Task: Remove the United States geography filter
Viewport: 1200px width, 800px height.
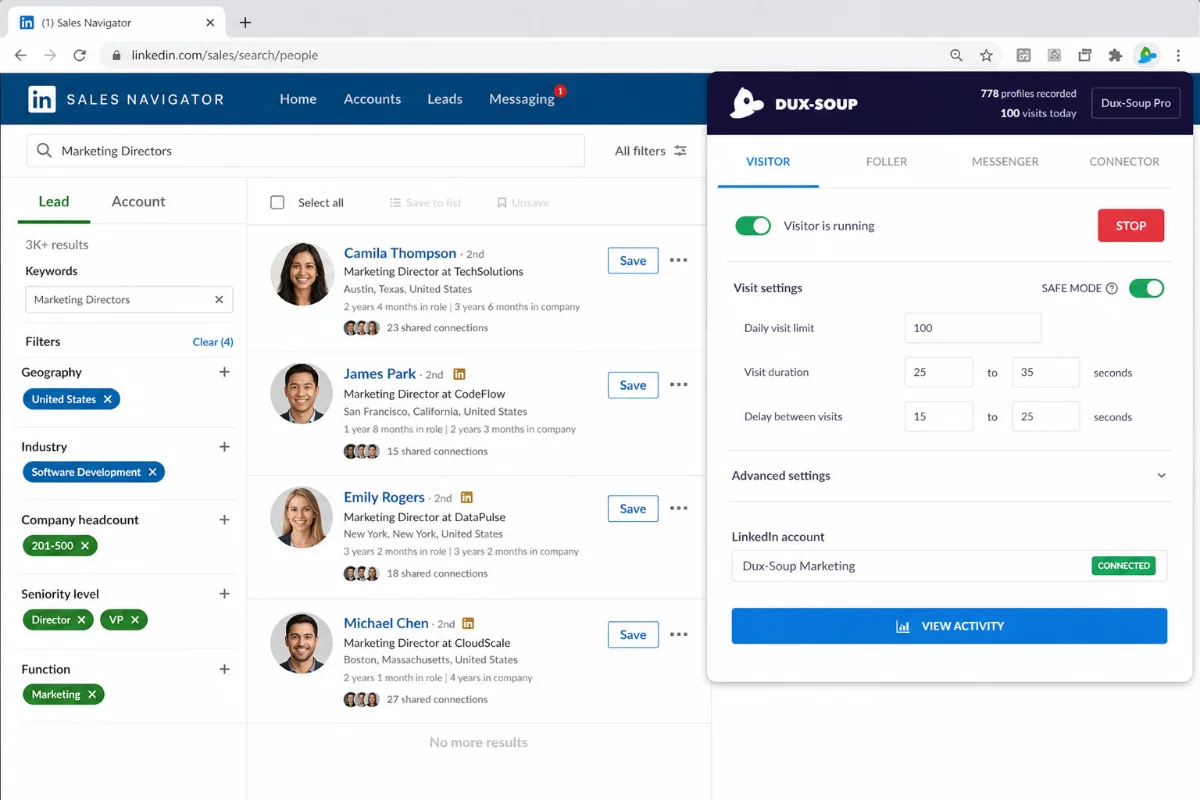Action: tap(107, 399)
